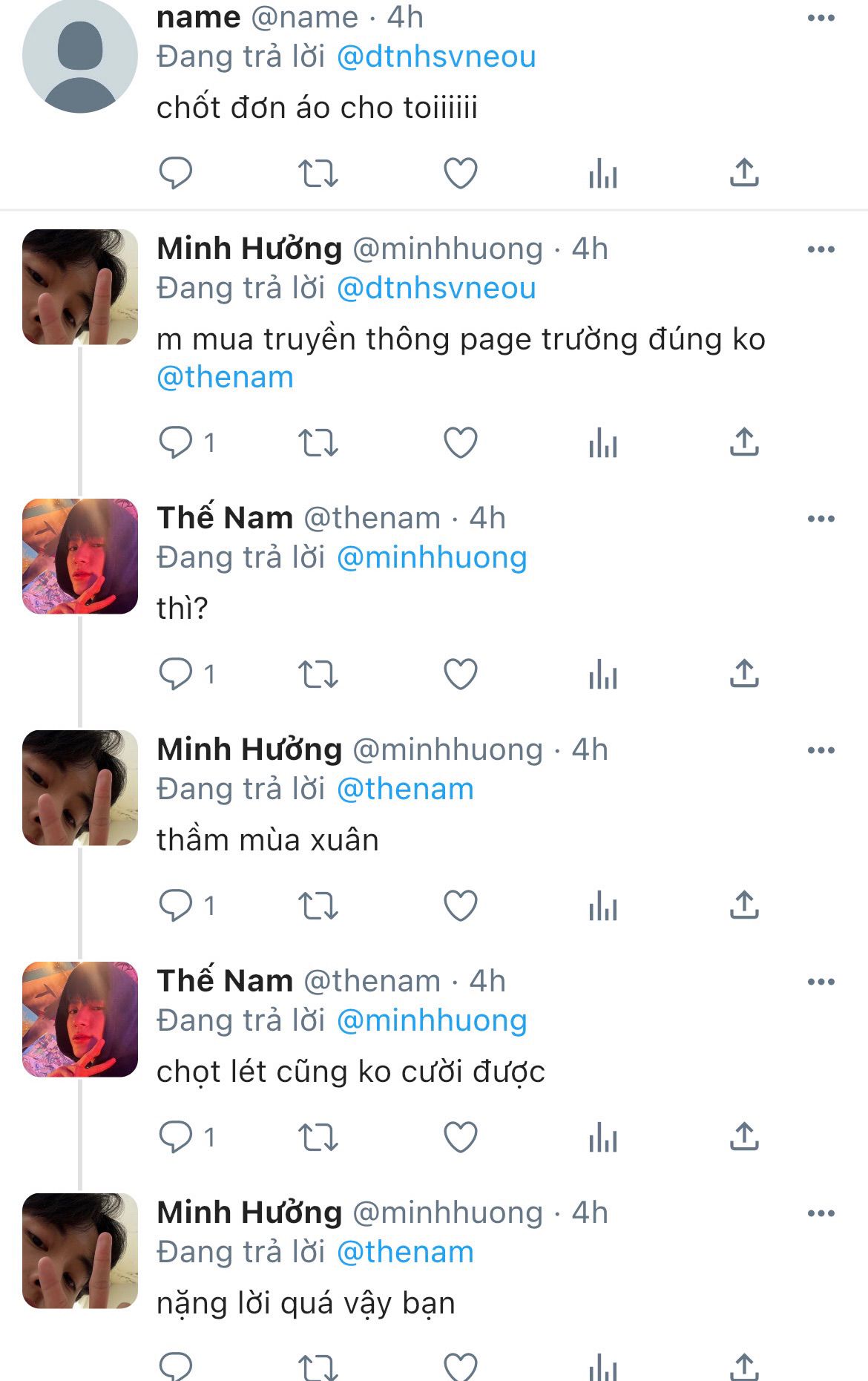Reply to "chọt lét cũng ko cười được"
This screenshot has height=1381, width=868.
pos(176,1138)
